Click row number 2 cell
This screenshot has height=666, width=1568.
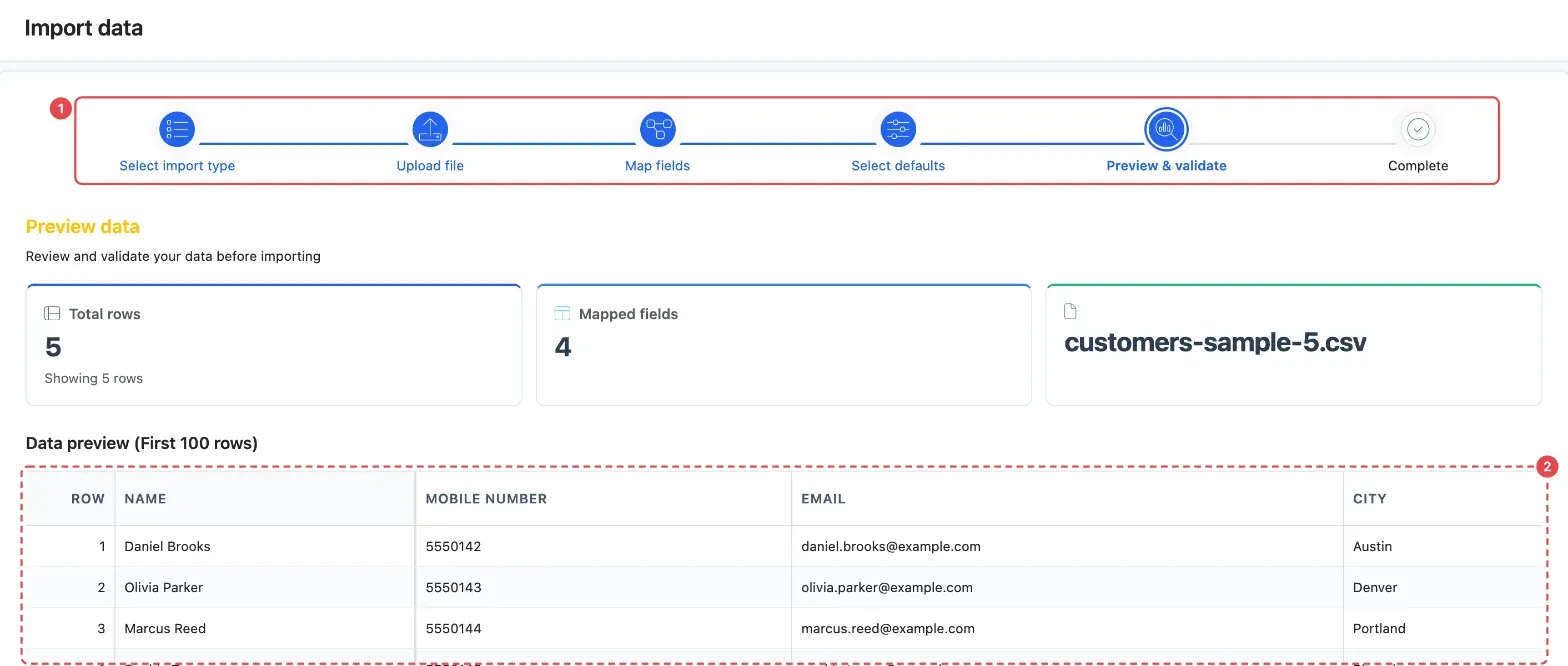click(x=71, y=587)
